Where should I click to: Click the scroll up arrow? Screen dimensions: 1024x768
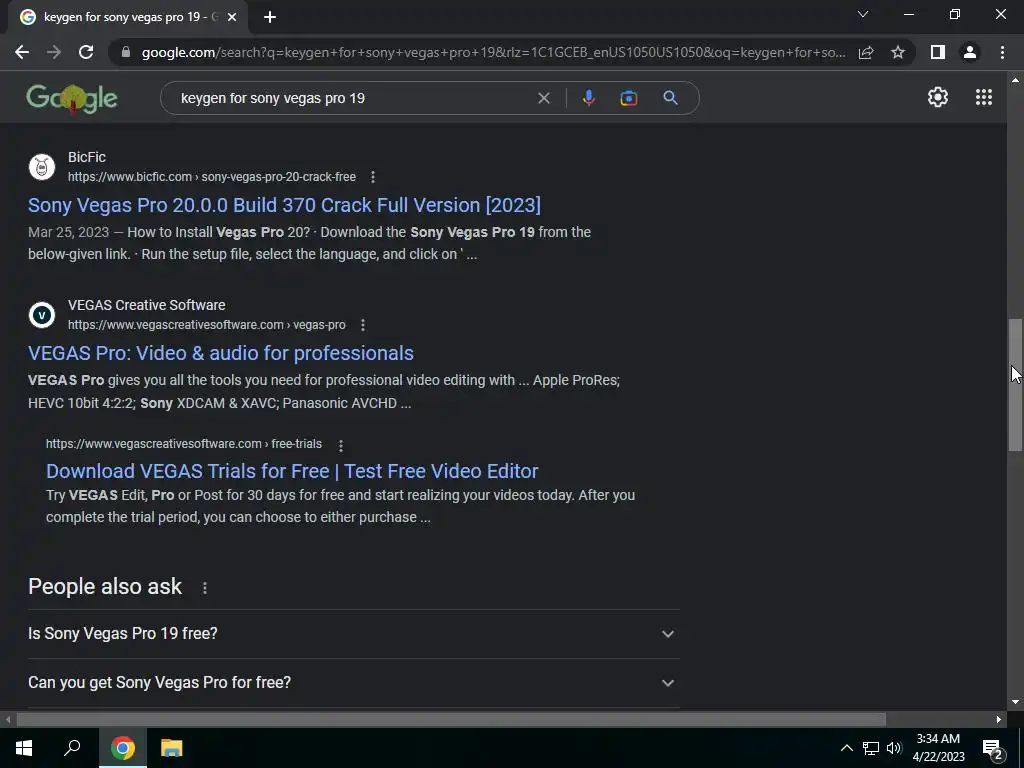click(1015, 80)
